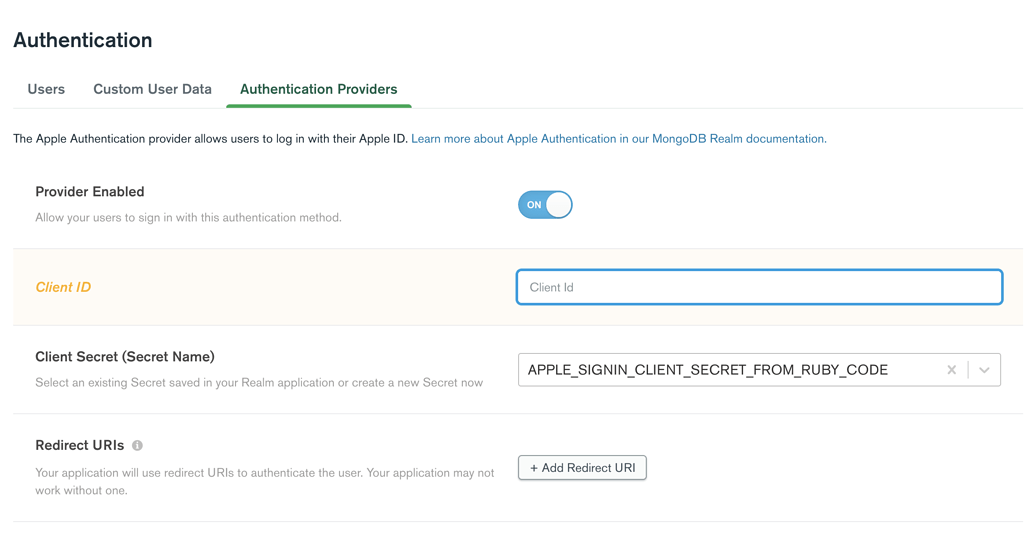
Task: Switch to the Users tab
Action: [x=46, y=89]
